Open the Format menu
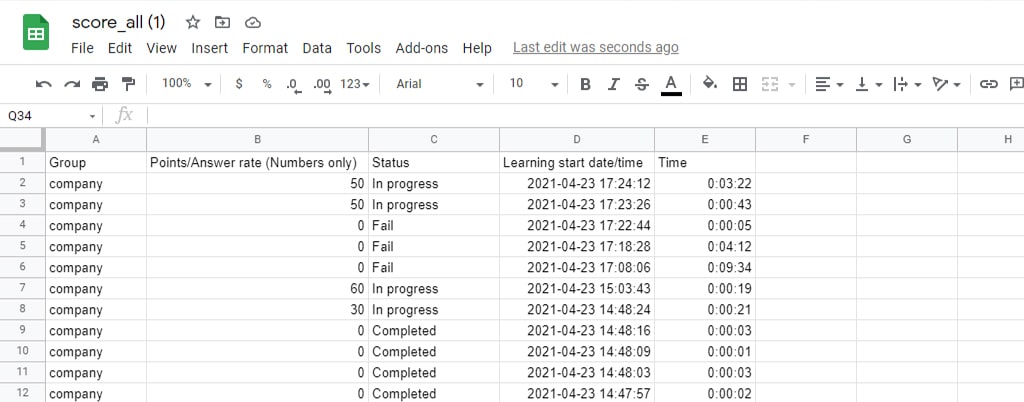1024x402 pixels. (265, 48)
